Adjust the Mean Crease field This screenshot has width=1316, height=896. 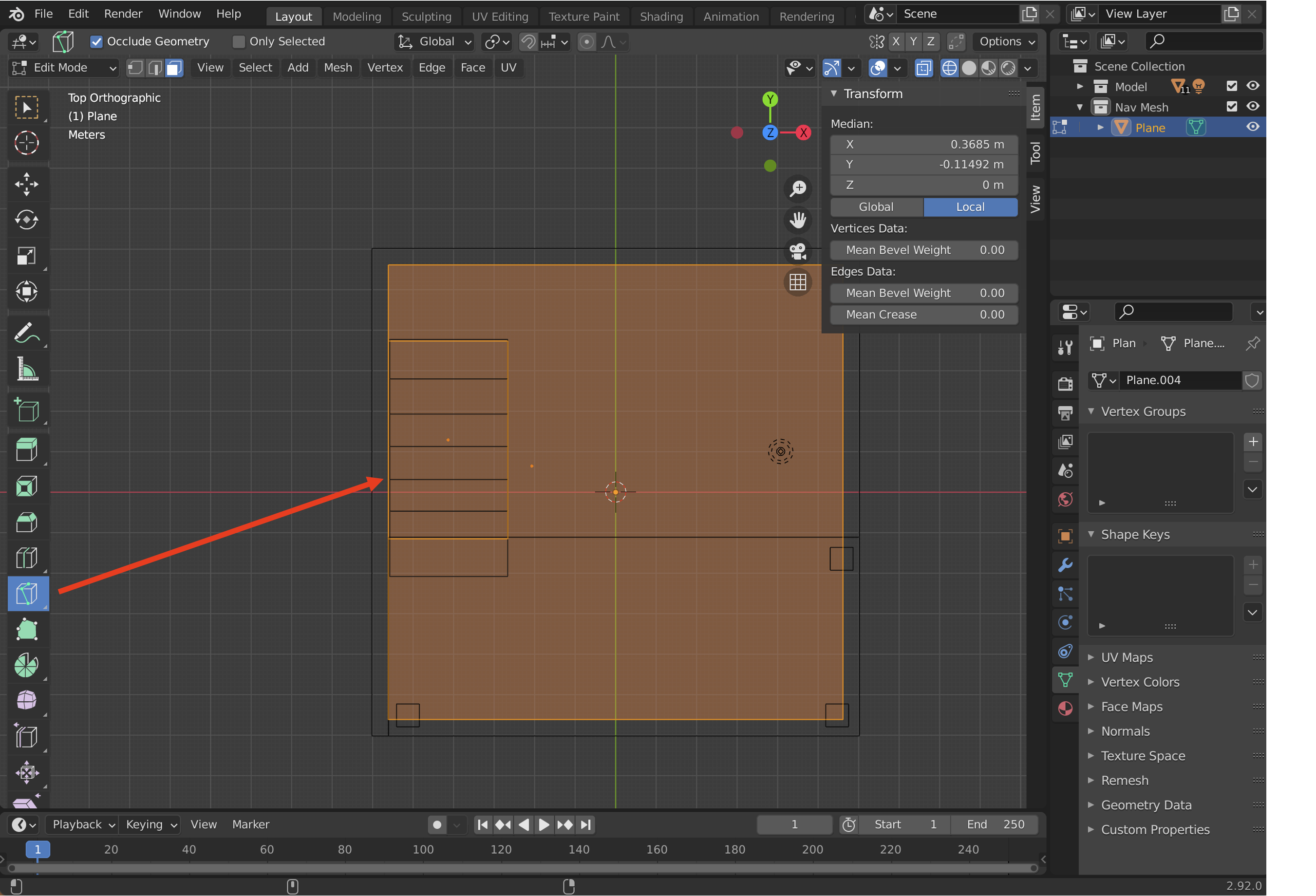[924, 315]
